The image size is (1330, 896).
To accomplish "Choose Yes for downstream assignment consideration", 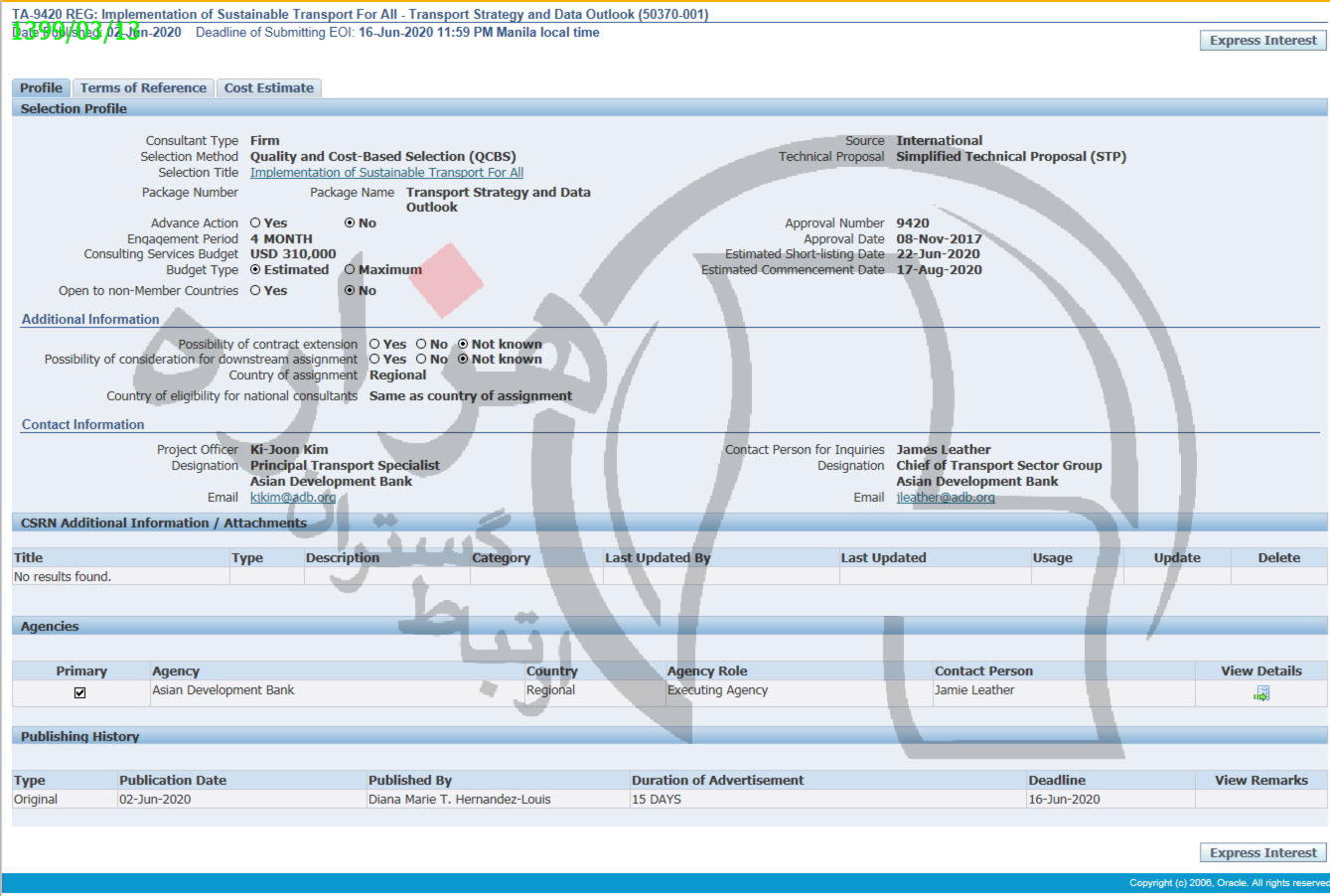I will click(375, 360).
